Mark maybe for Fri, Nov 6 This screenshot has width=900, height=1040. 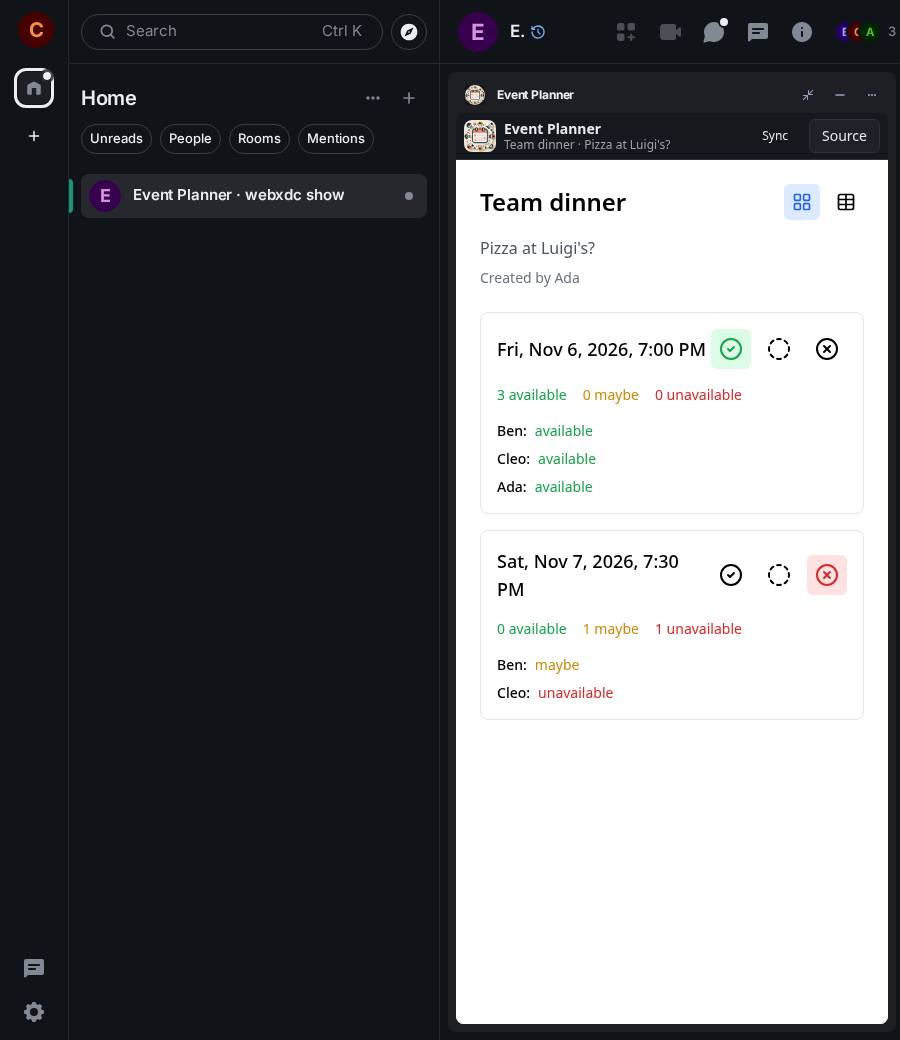click(x=779, y=349)
